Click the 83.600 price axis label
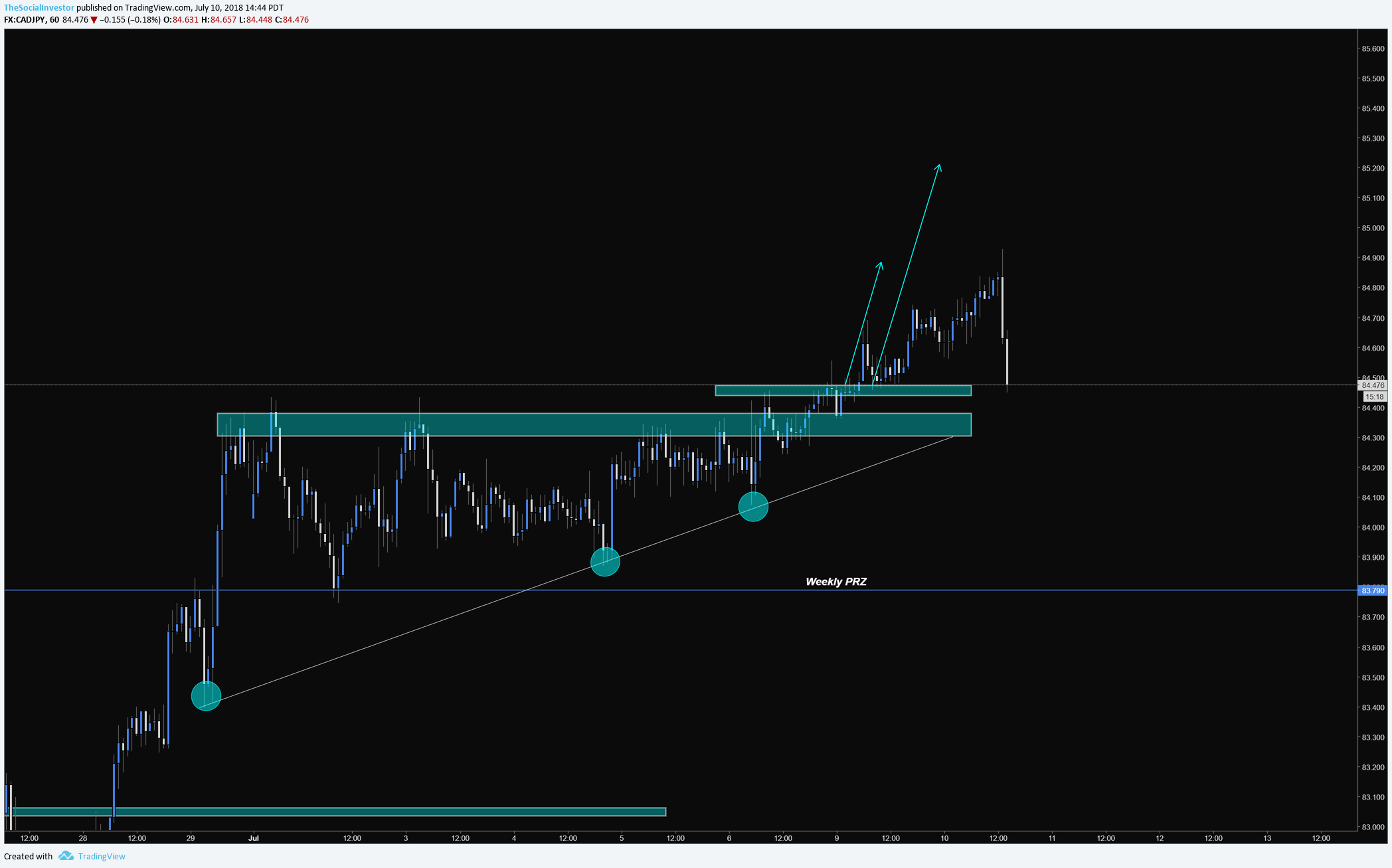 (x=1373, y=648)
